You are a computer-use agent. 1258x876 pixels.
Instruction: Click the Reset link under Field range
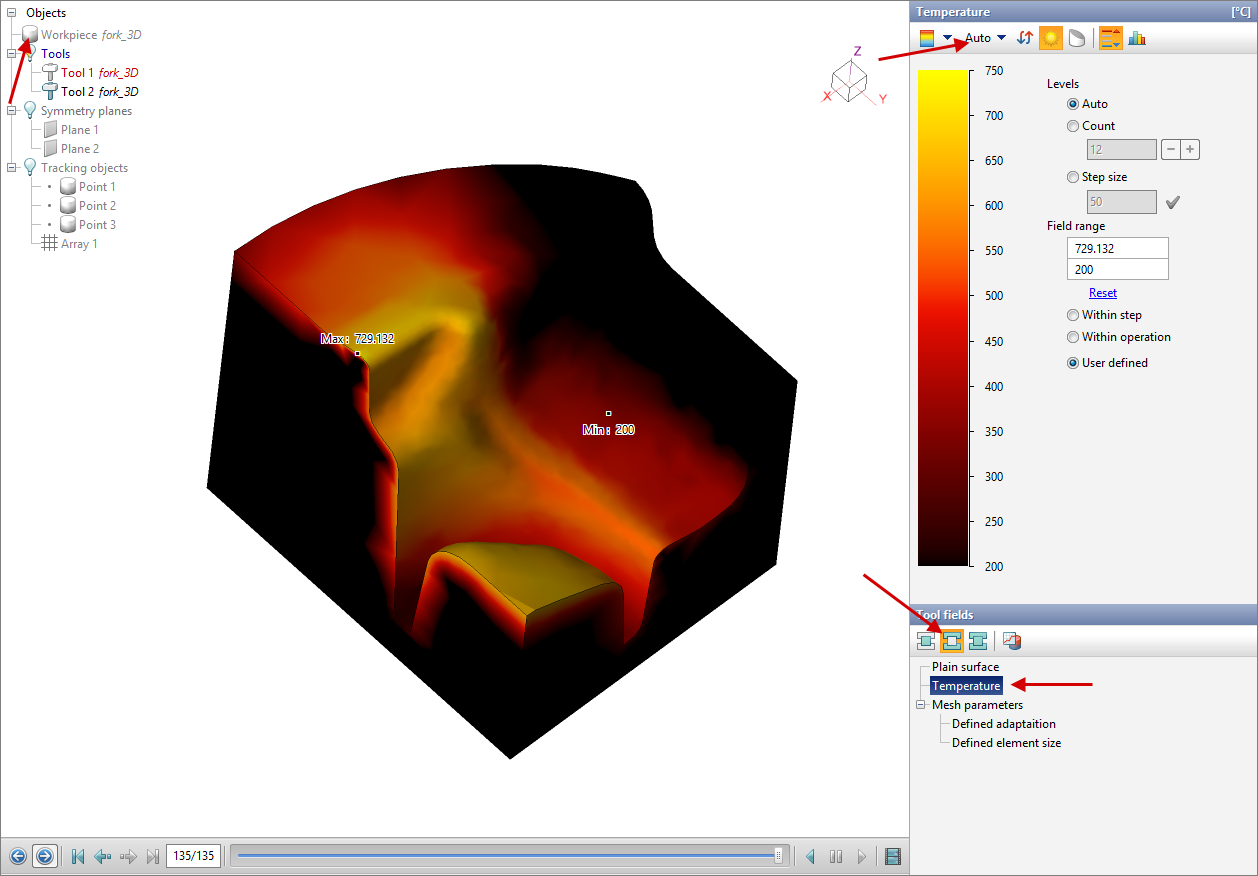(1103, 293)
